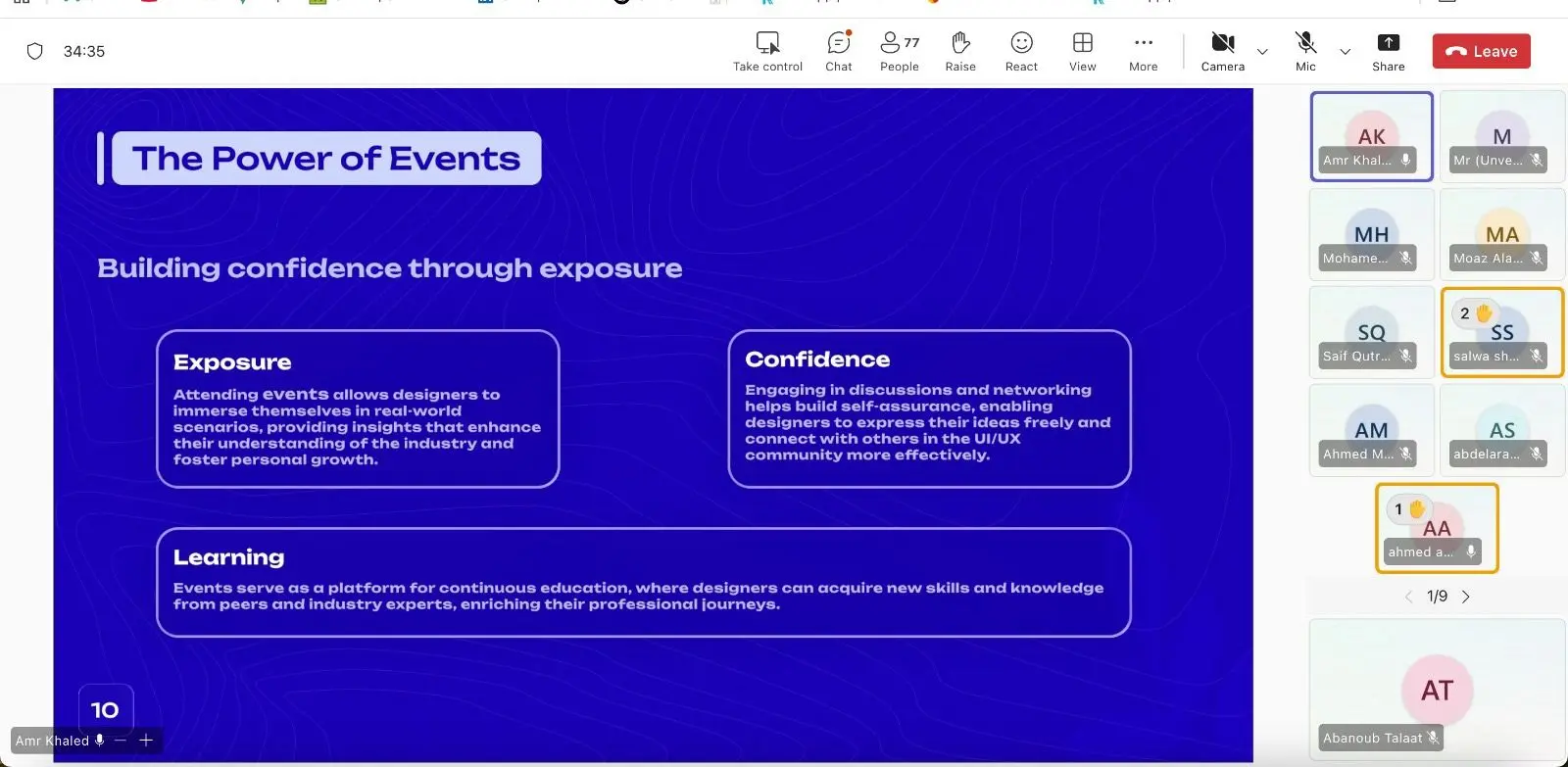Unmute the Mic

(x=1305, y=43)
